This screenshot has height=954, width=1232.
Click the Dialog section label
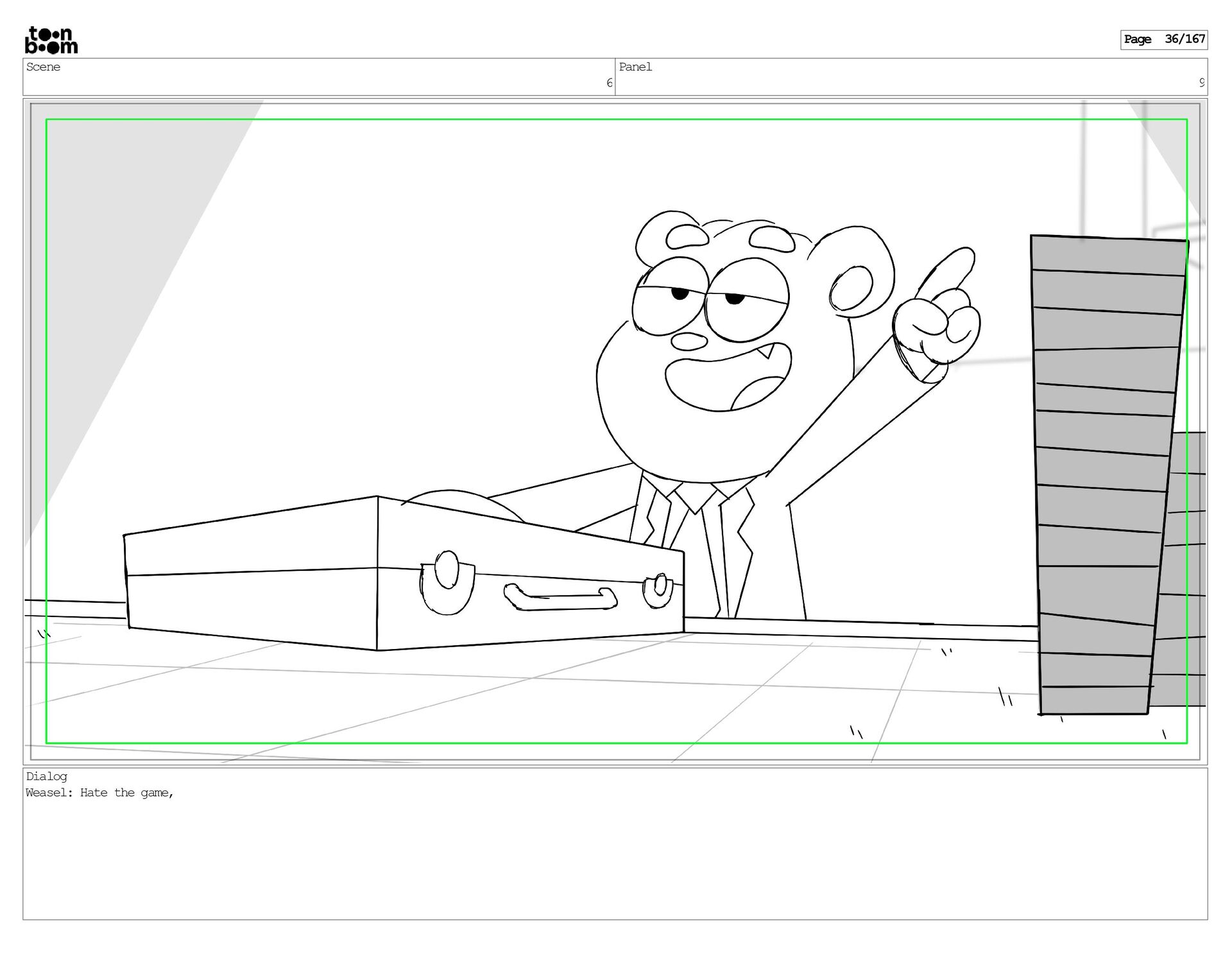(x=47, y=776)
